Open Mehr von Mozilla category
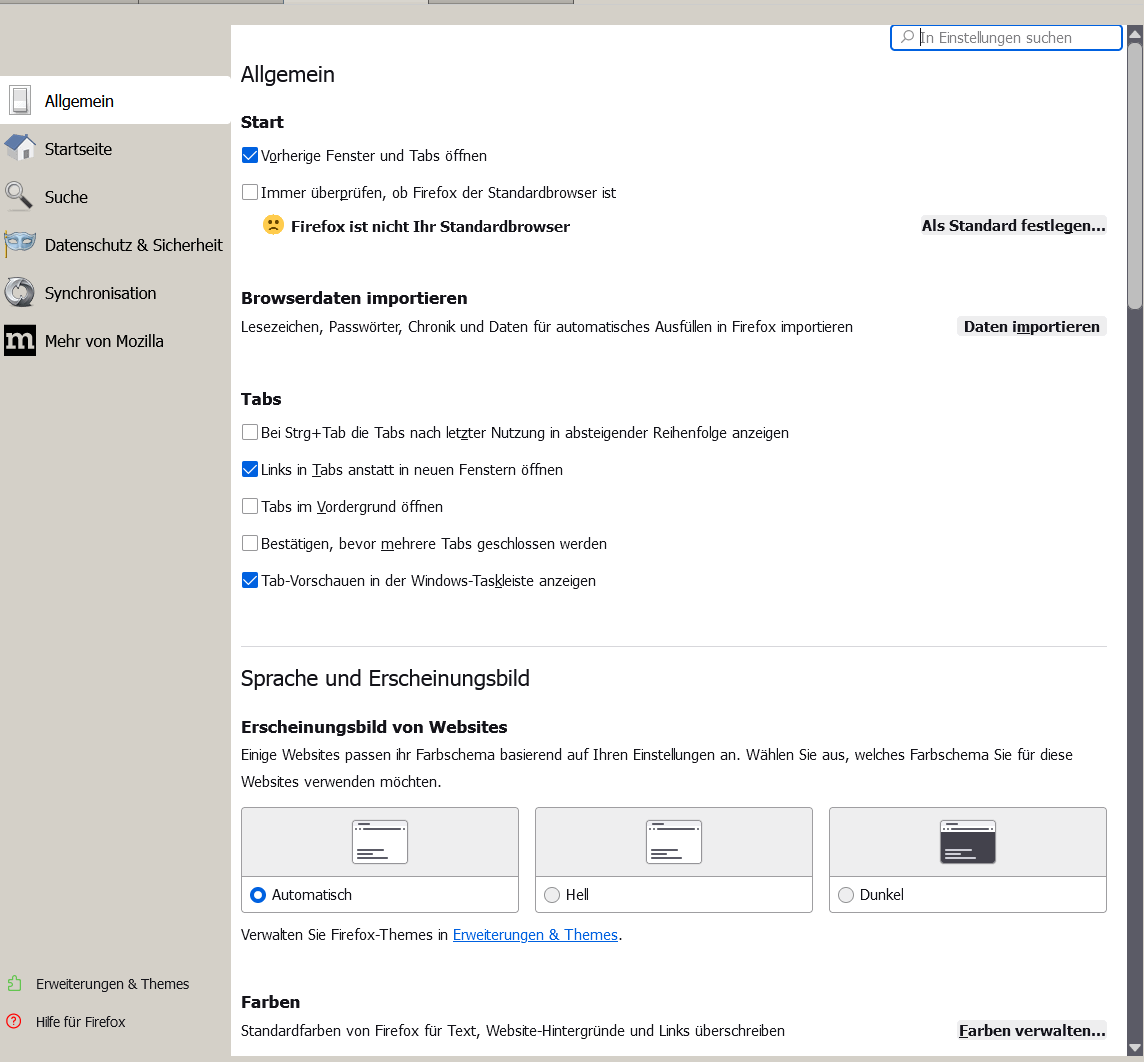The image size is (1144, 1062). [115, 341]
